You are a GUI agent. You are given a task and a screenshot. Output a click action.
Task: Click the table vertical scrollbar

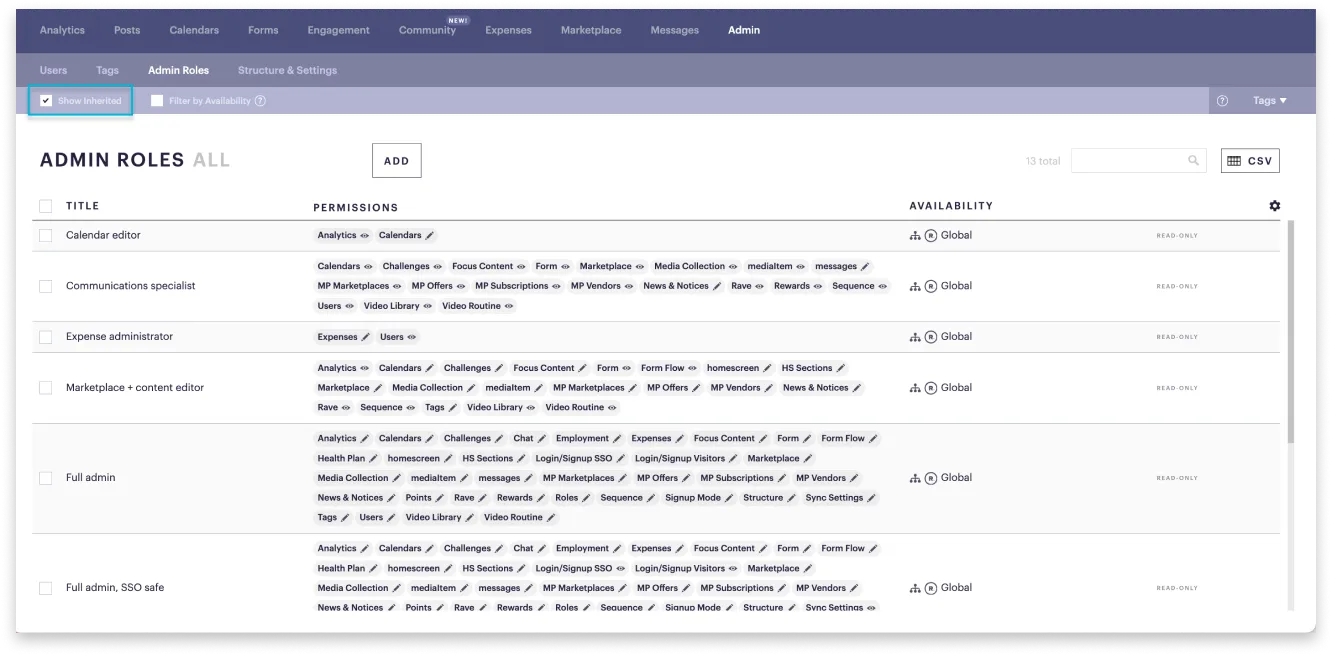pyautogui.click(x=1290, y=332)
